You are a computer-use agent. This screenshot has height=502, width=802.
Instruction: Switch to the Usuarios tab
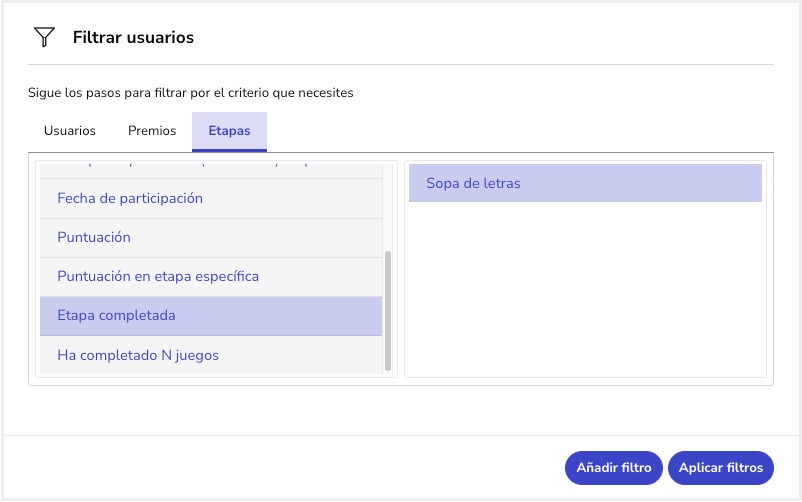pyautogui.click(x=70, y=131)
